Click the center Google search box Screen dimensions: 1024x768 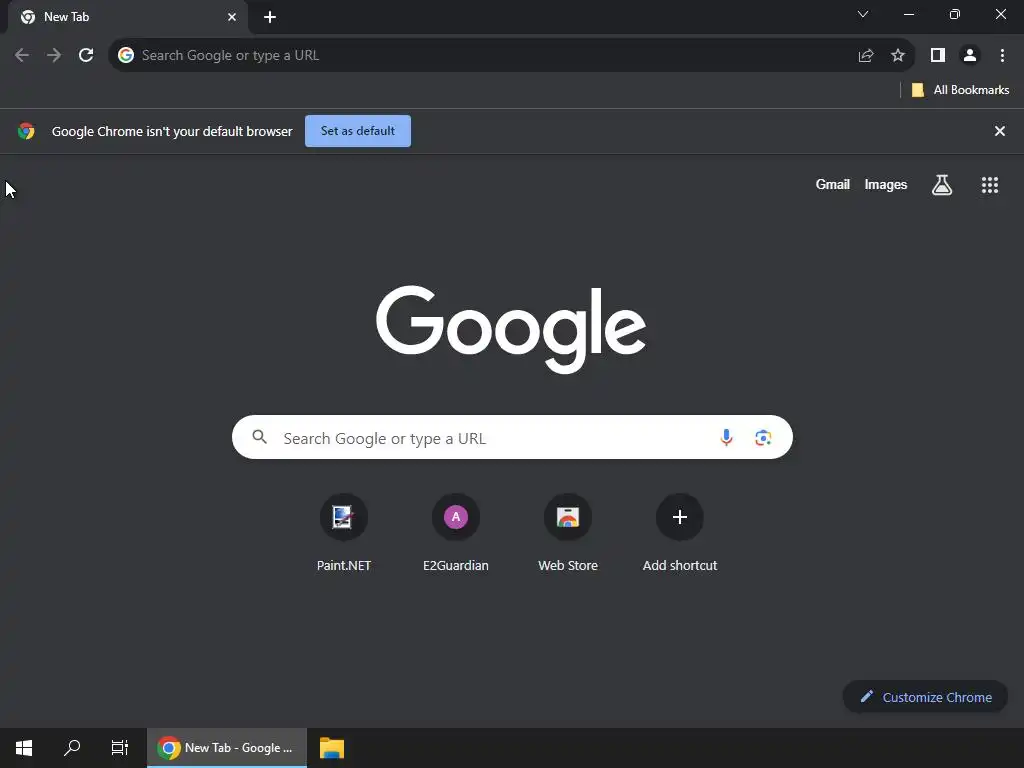[x=512, y=437]
